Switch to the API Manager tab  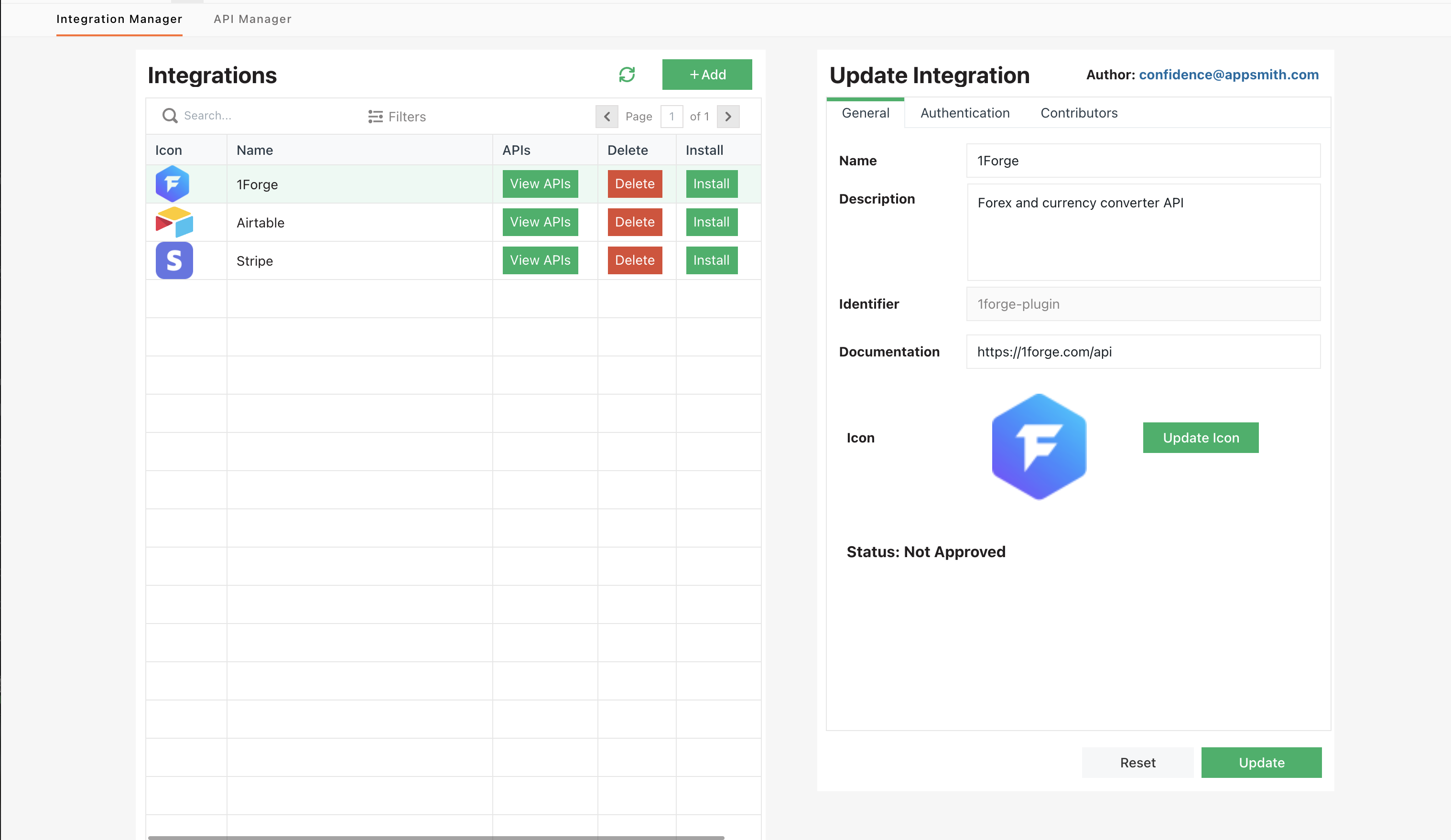252,19
